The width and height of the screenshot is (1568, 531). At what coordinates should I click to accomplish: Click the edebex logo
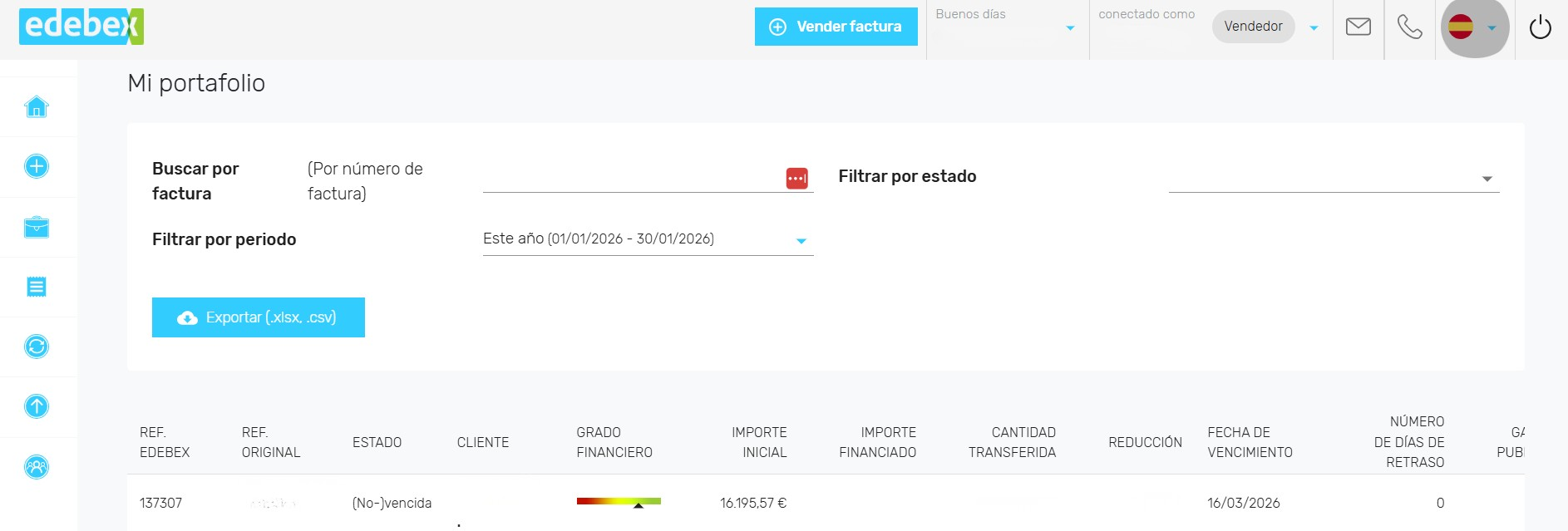pos(81,27)
